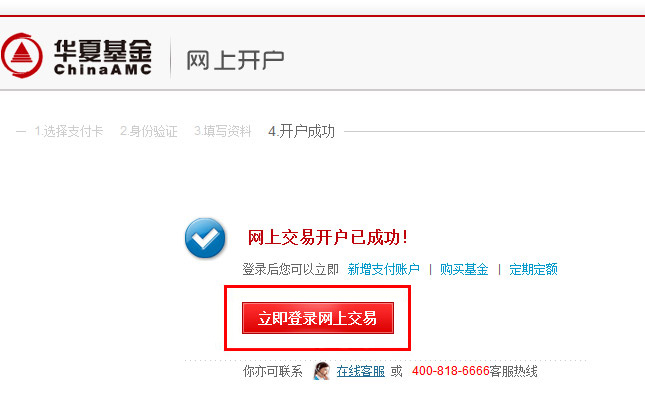Click the 网上交易开户已成功! heading
The image size is (645, 405).
[x=327, y=237]
